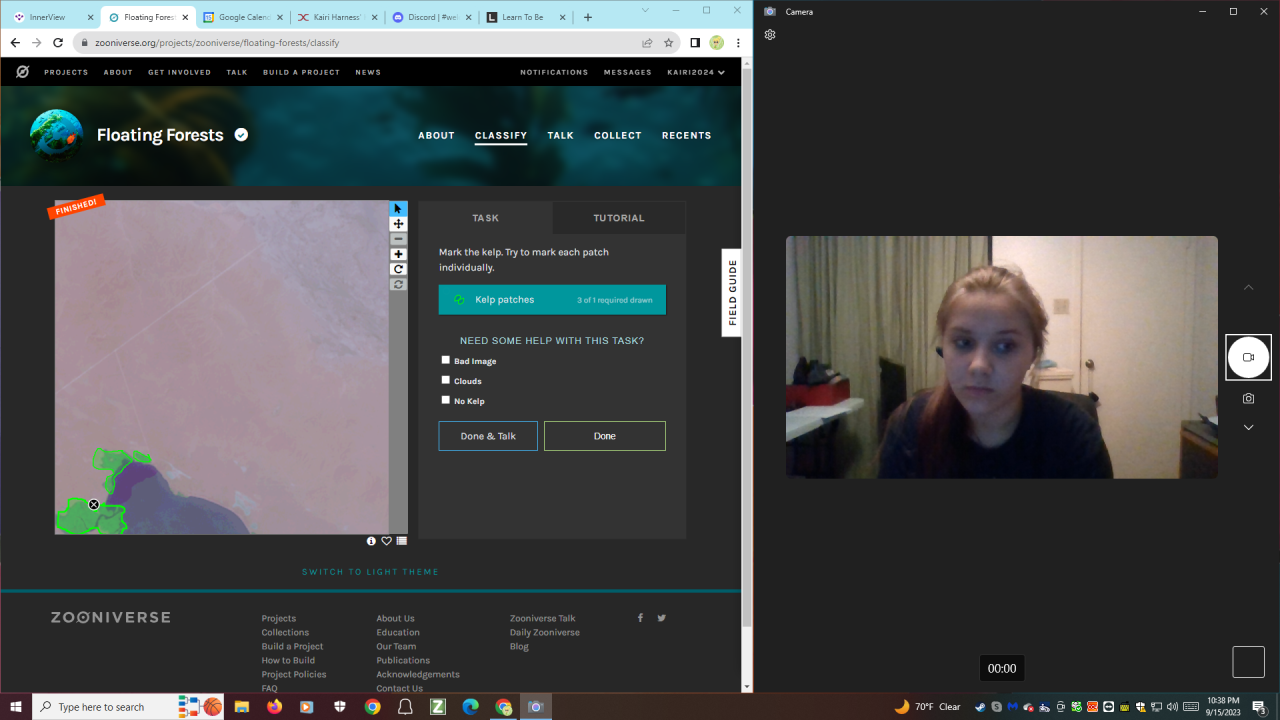Open File Explorer from taskbar
The width and height of the screenshot is (1280, 720).
242,707
